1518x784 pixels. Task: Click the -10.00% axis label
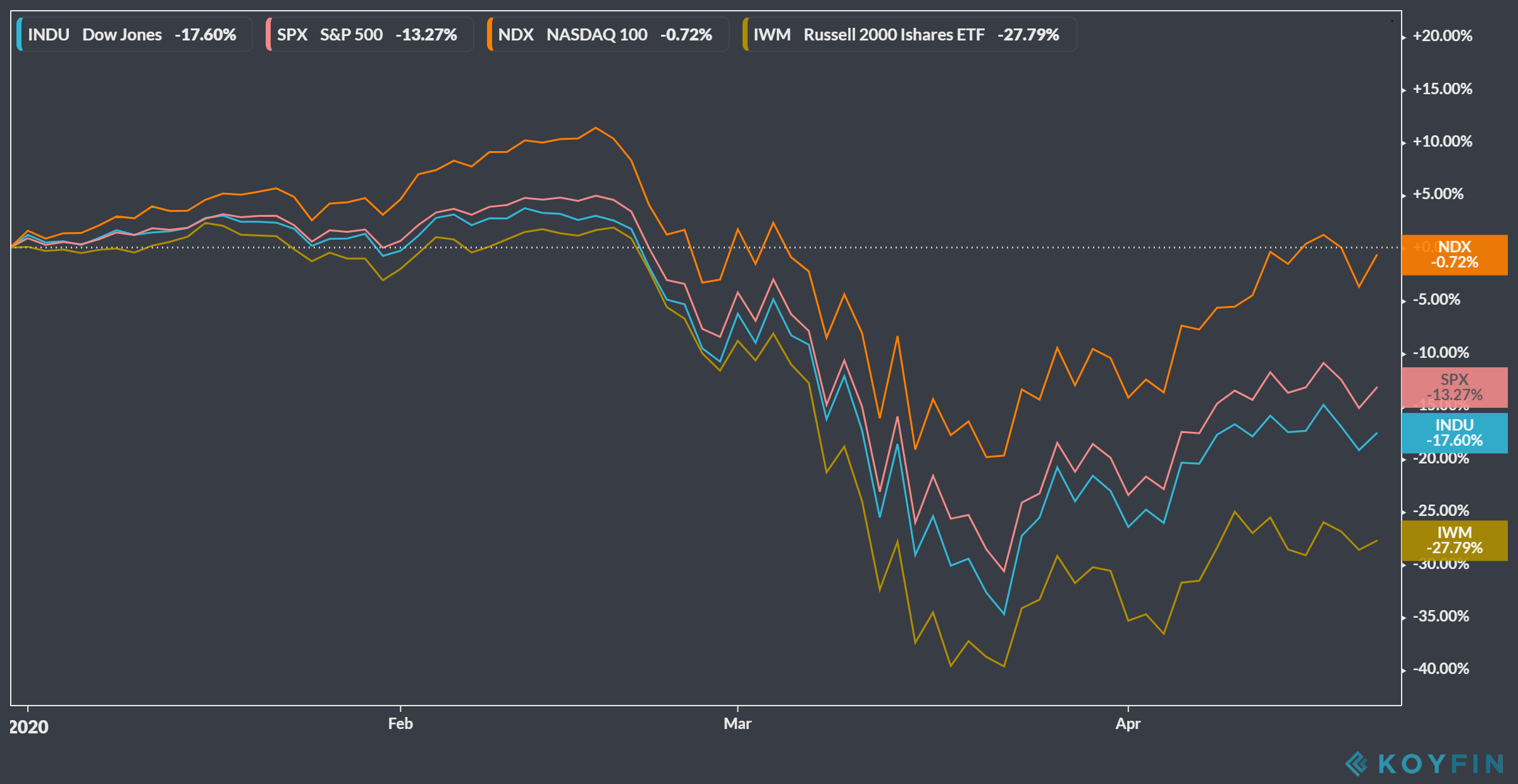pyautogui.click(x=1441, y=352)
